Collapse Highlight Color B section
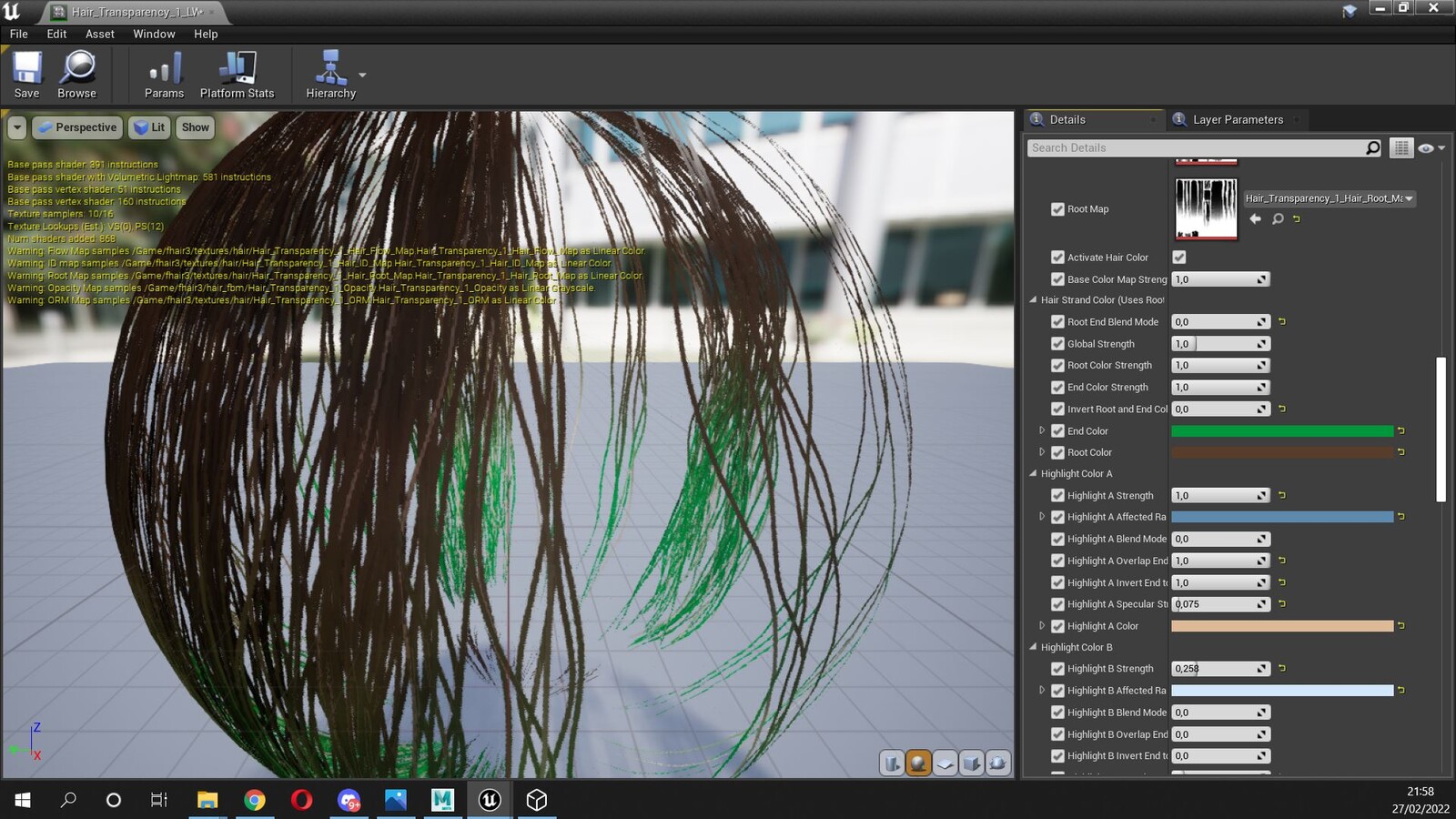Image resolution: width=1456 pixels, height=819 pixels. [1033, 647]
